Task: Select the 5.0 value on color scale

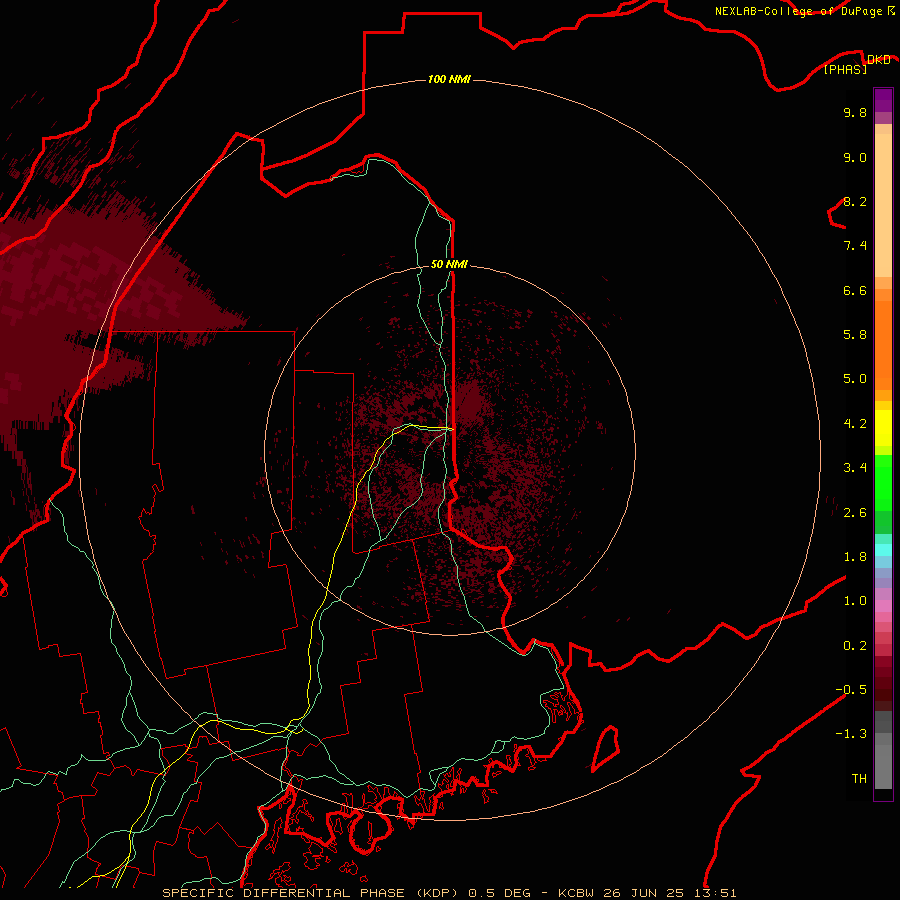Action: 855,379
